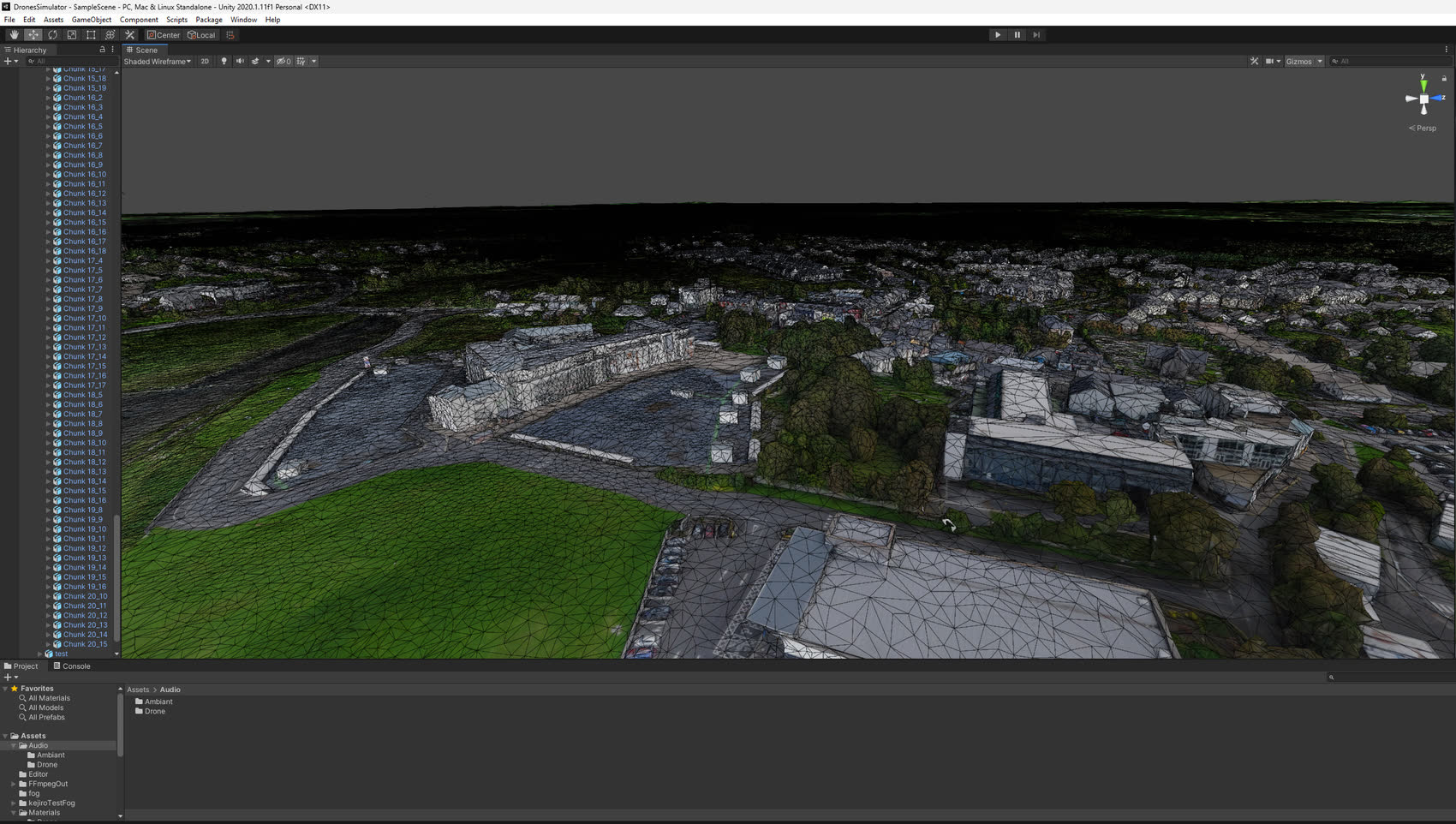Open Gizmos dropdown arrow
The image size is (1456, 824).
click(1320, 62)
